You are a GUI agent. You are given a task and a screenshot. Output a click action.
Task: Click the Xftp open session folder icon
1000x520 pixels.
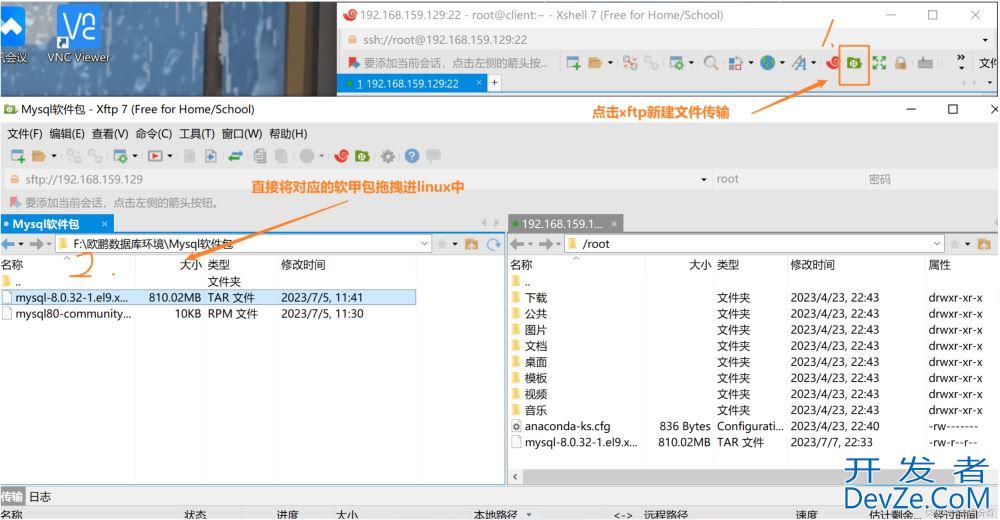(39, 156)
